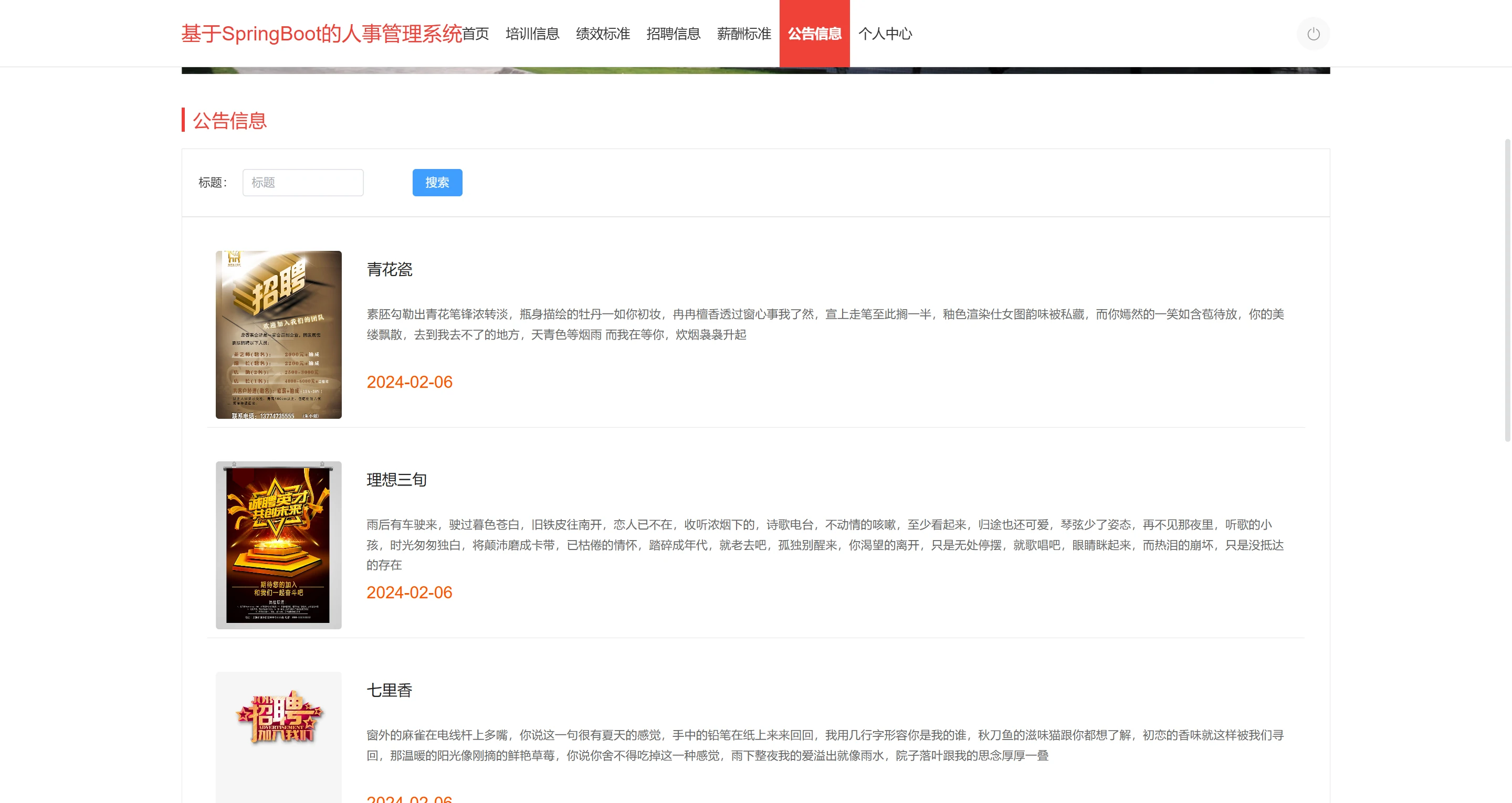This screenshot has width=1512, height=803.
Task: Open the 首页 menu item
Action: (x=476, y=34)
